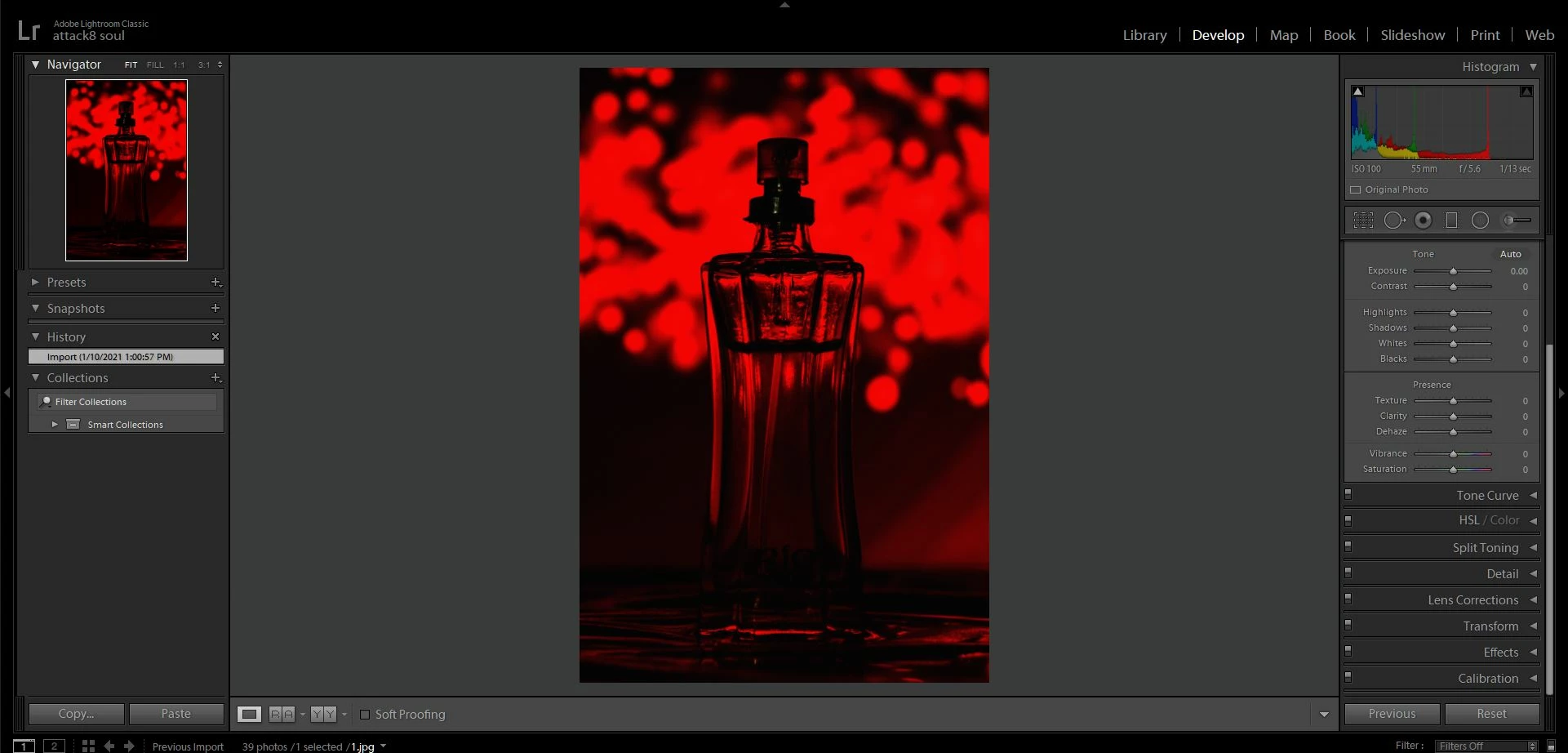Viewport: 1568px width, 753px height.
Task: Click the search icon in Filter Collections
Action: click(47, 401)
